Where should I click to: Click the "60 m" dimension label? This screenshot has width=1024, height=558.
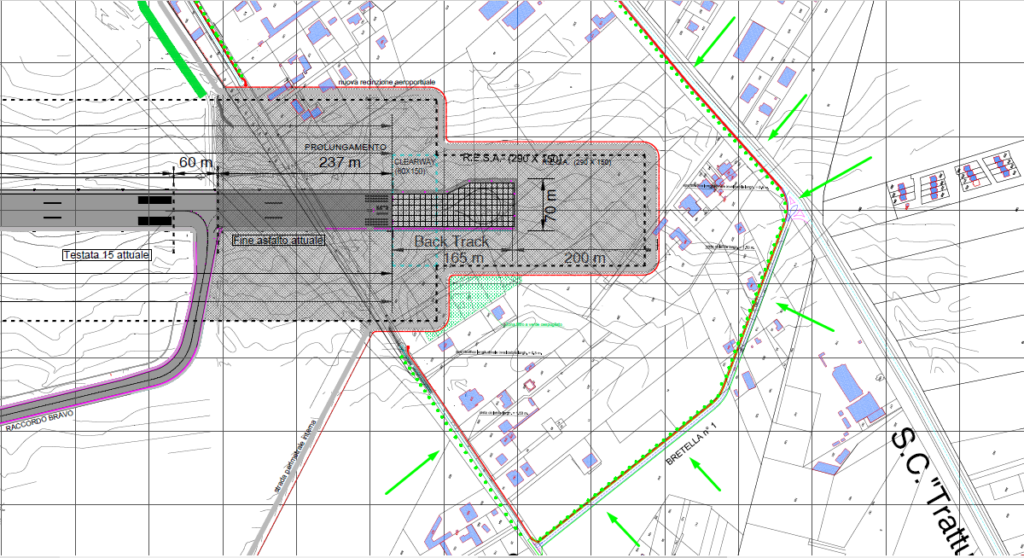pyautogui.click(x=196, y=161)
